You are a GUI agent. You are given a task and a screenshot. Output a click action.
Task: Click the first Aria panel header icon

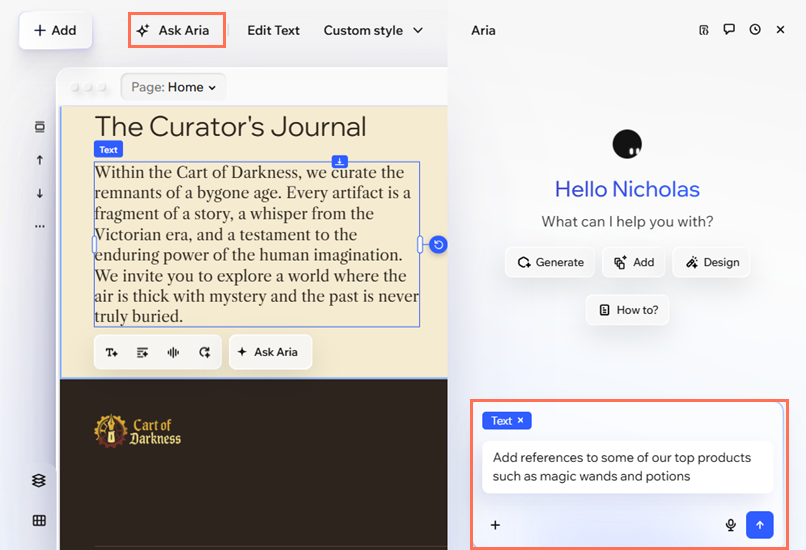704,30
